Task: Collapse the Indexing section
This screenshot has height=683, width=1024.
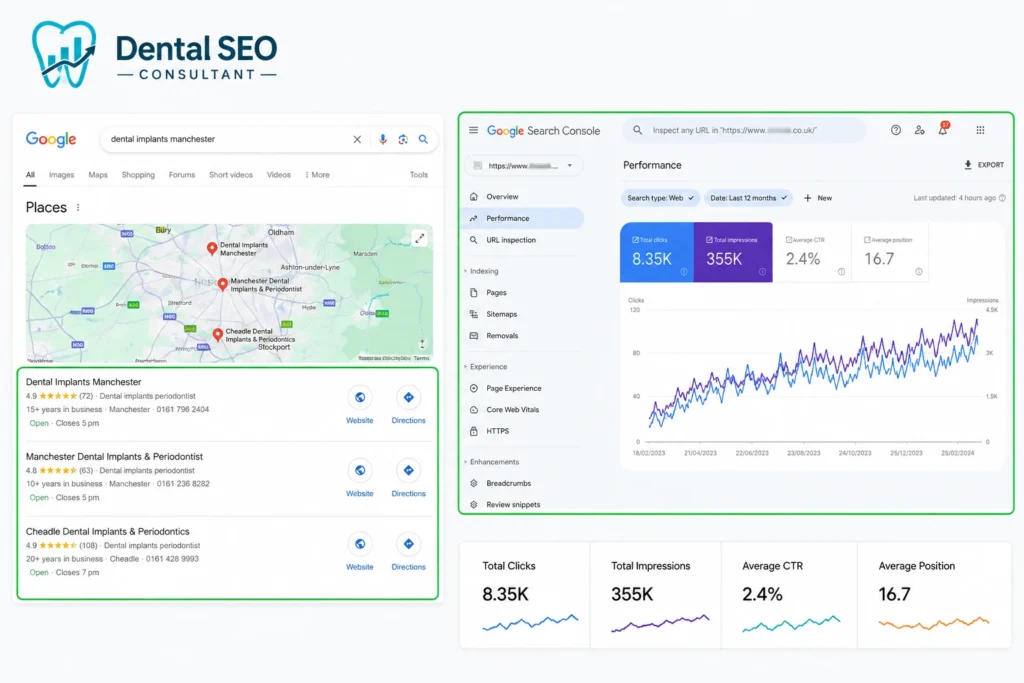Action: point(481,271)
